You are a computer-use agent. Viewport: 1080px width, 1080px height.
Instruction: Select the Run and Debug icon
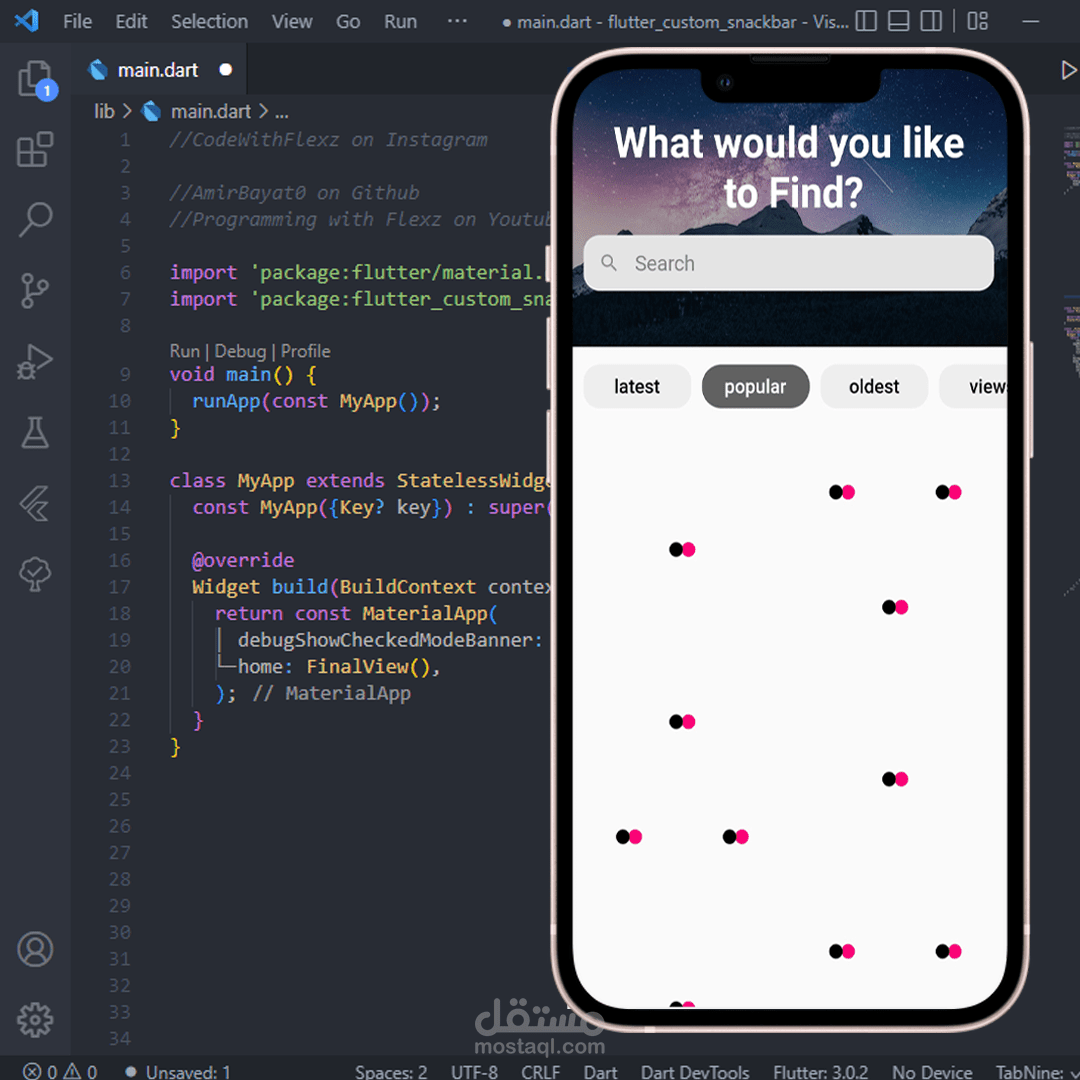pos(36,361)
